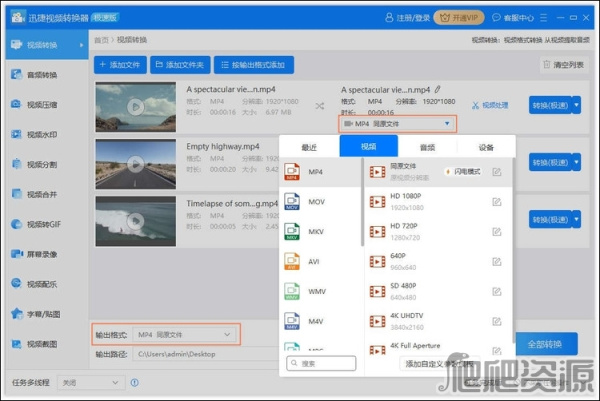
Task: Open 视频处理 for the first video
Action: point(490,105)
